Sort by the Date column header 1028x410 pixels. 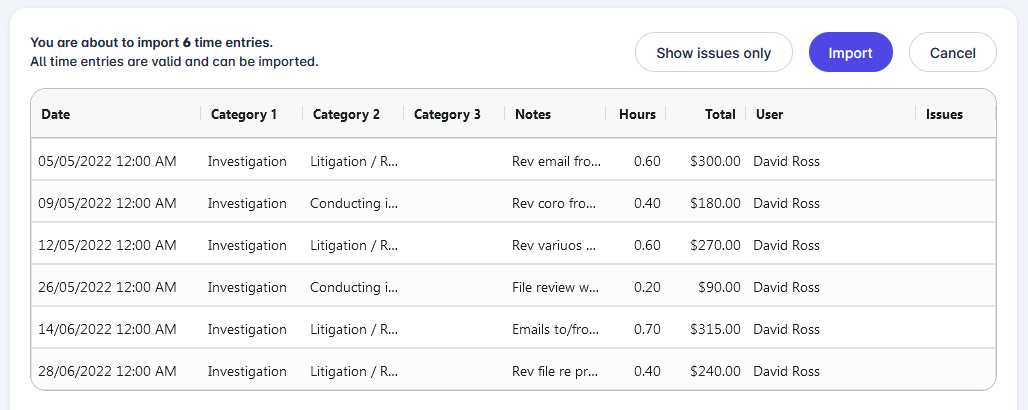point(56,114)
